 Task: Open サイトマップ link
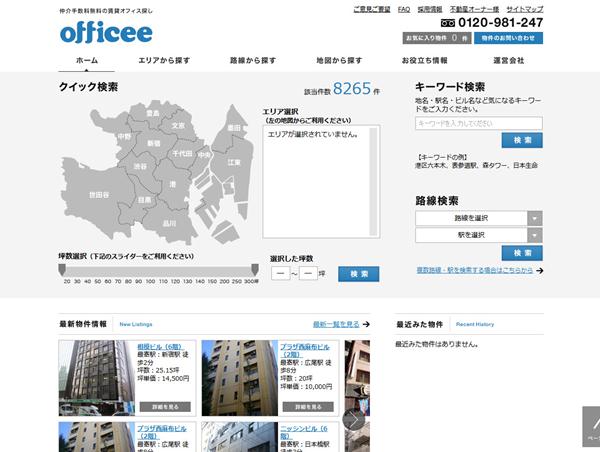coord(525,9)
